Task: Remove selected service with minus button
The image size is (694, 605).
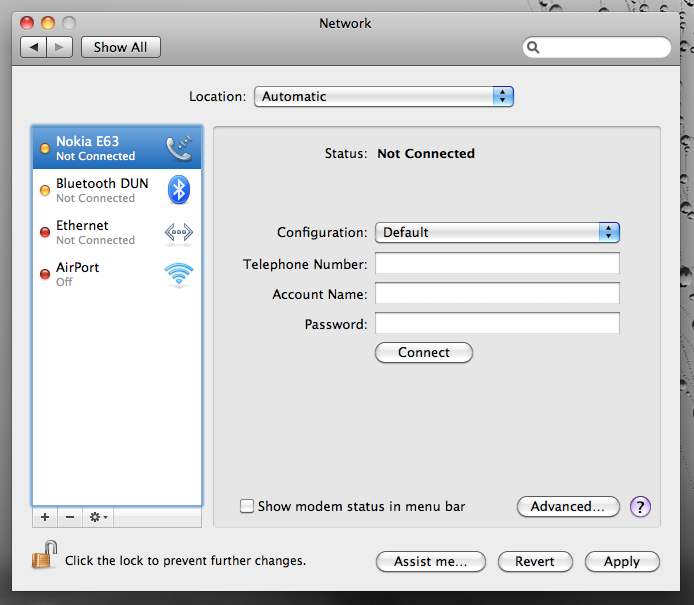Action: 70,517
